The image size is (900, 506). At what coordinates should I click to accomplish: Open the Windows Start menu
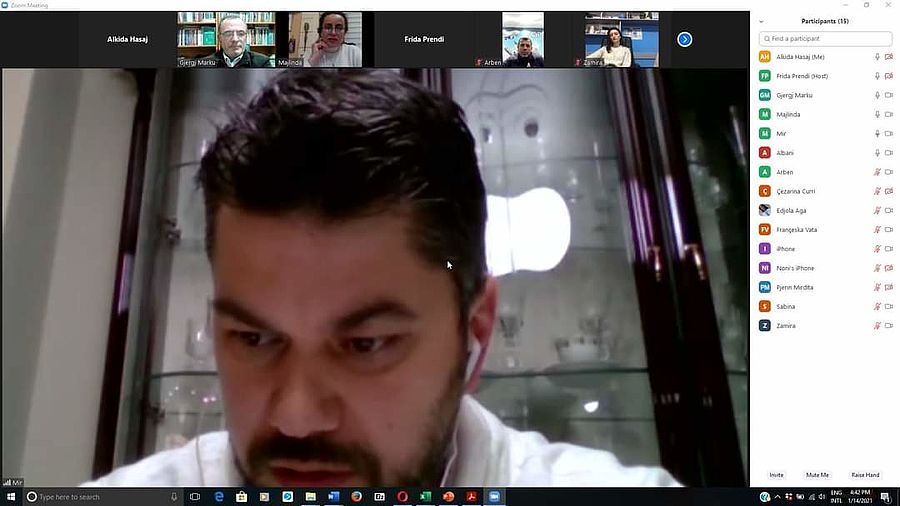tap(11, 497)
